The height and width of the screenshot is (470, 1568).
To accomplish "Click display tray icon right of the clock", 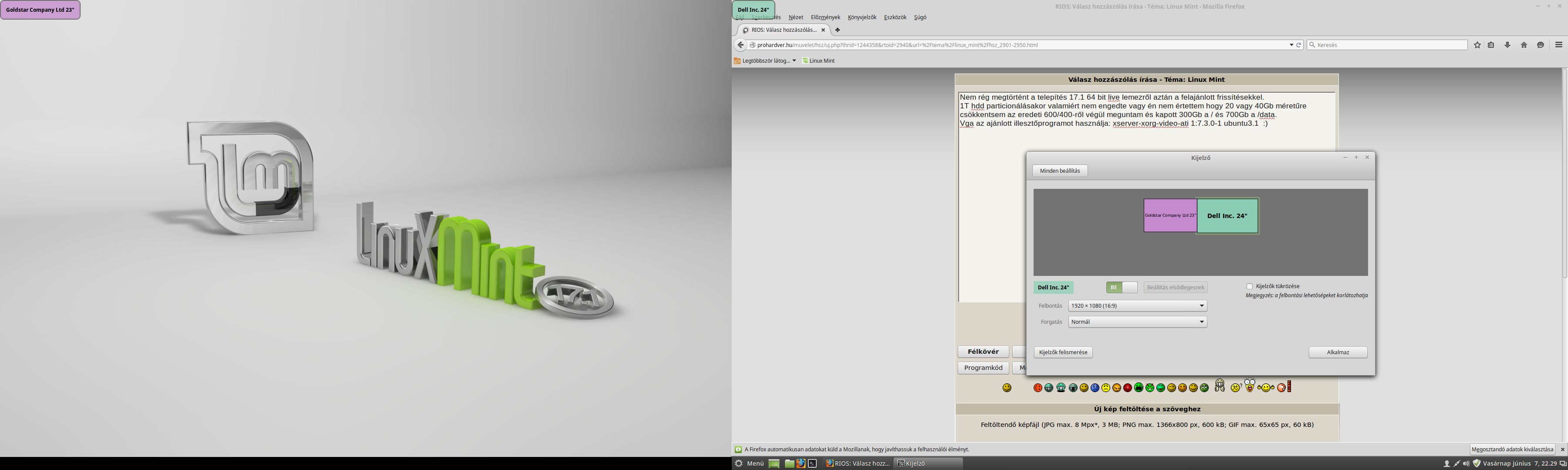I will point(1562,463).
